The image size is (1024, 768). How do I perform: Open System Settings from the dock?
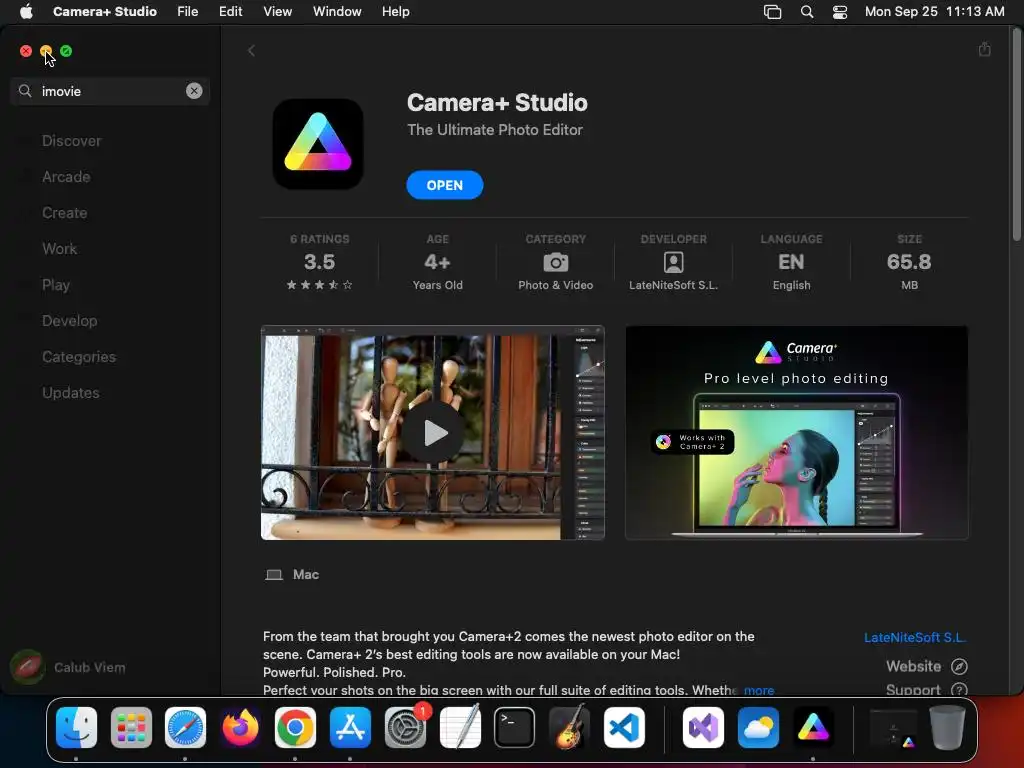coord(406,727)
